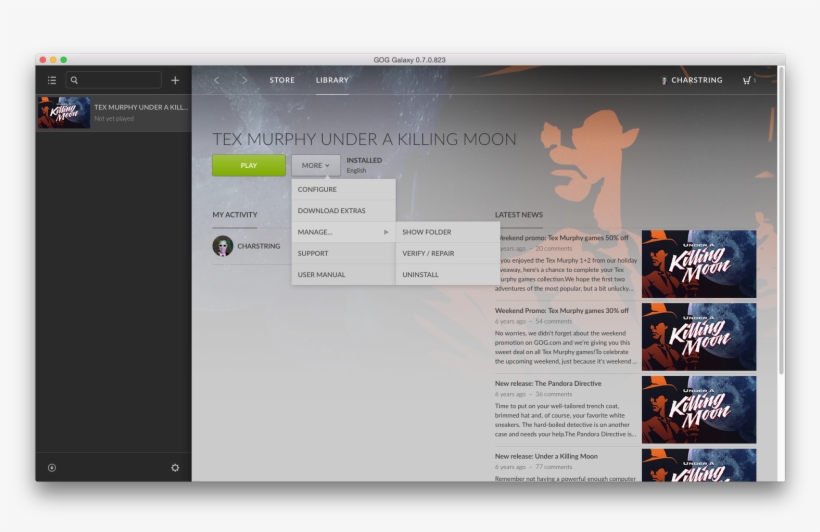Go back with the left arrow
The image size is (820, 532).
217,80
